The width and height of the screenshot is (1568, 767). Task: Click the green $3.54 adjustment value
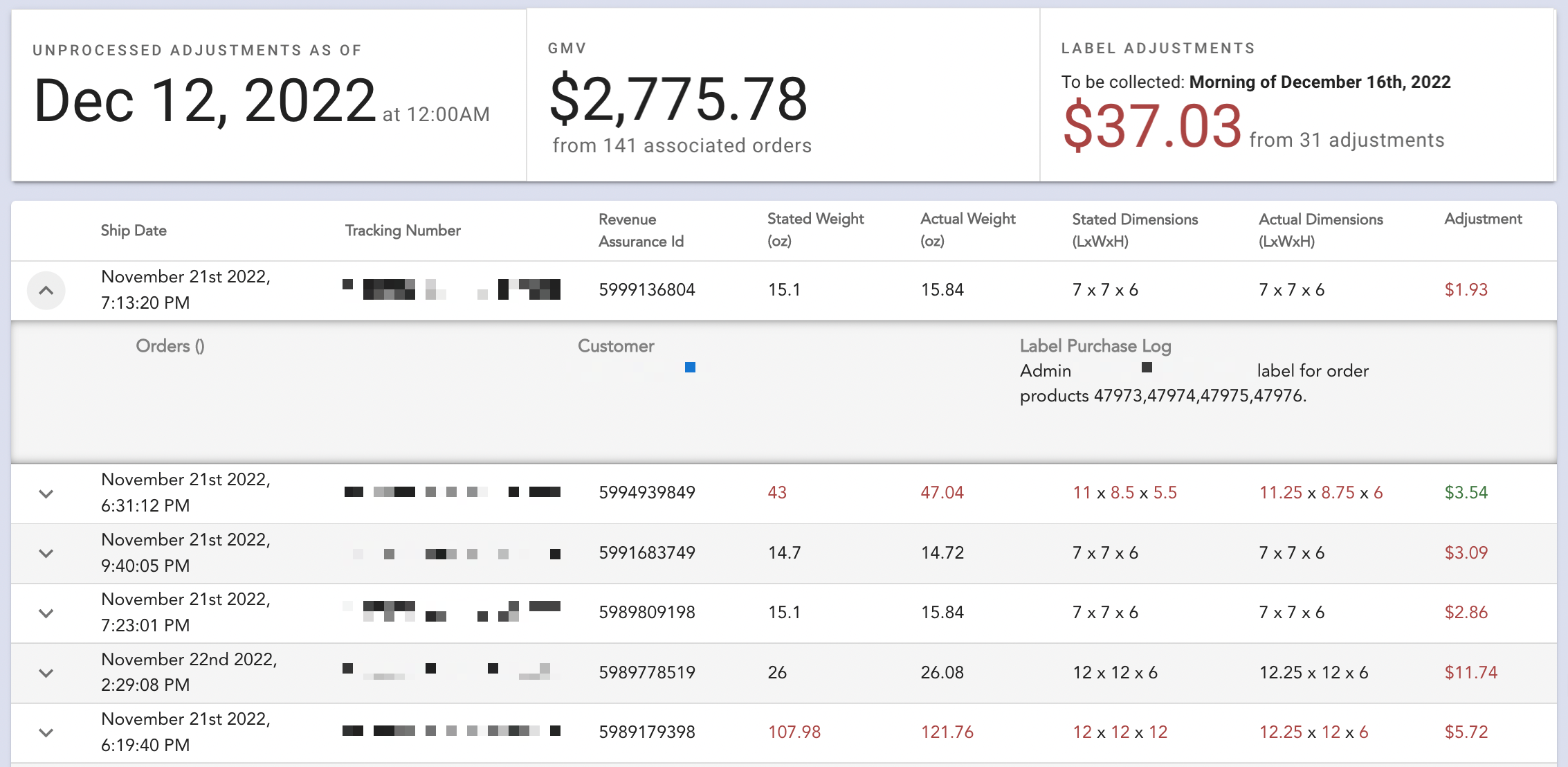[1466, 492]
